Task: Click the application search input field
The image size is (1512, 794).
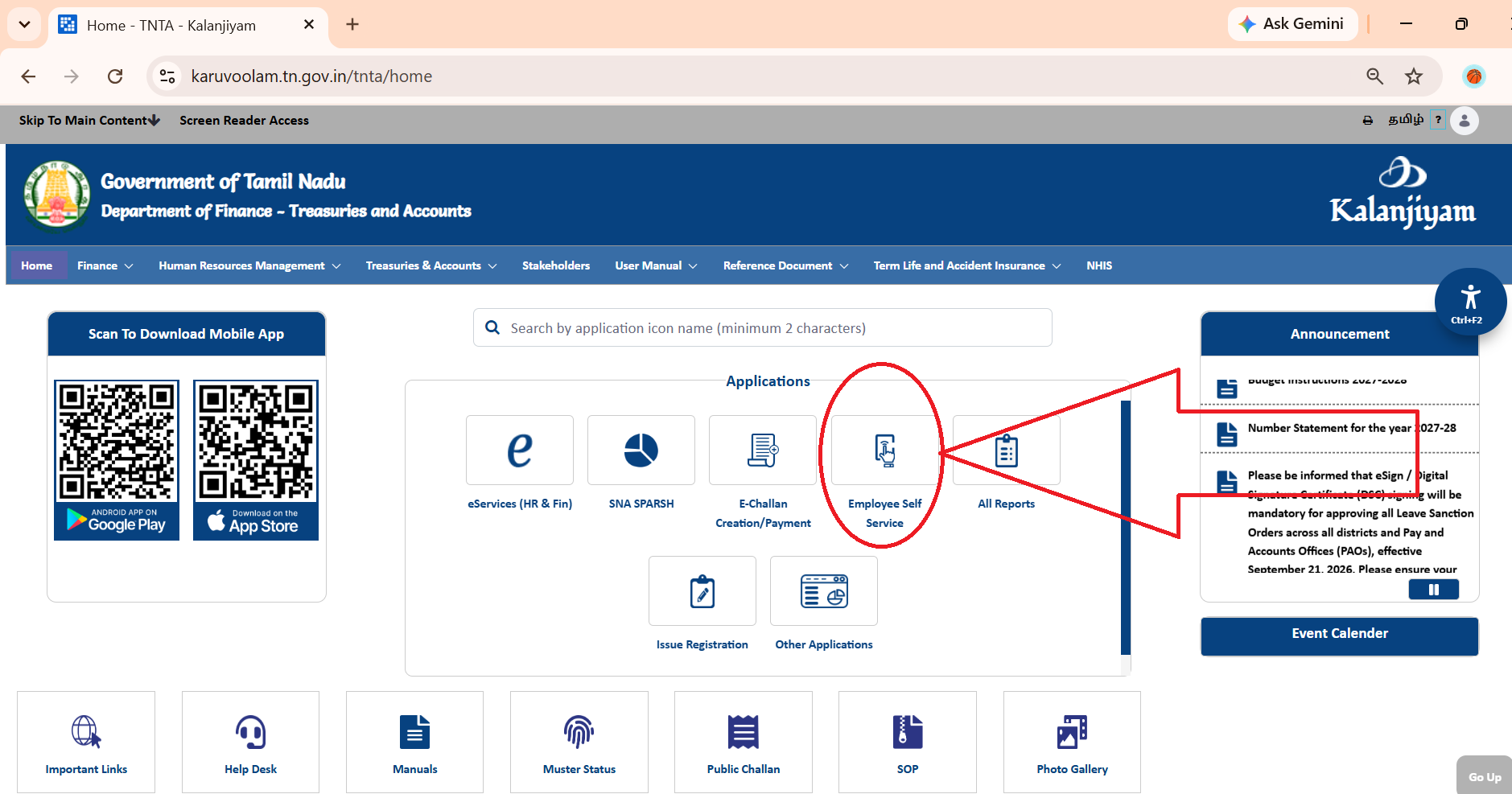Action: 763,328
